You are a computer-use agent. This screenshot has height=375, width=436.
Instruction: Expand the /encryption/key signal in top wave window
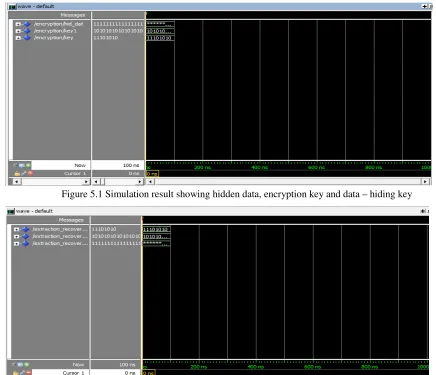(18, 38)
